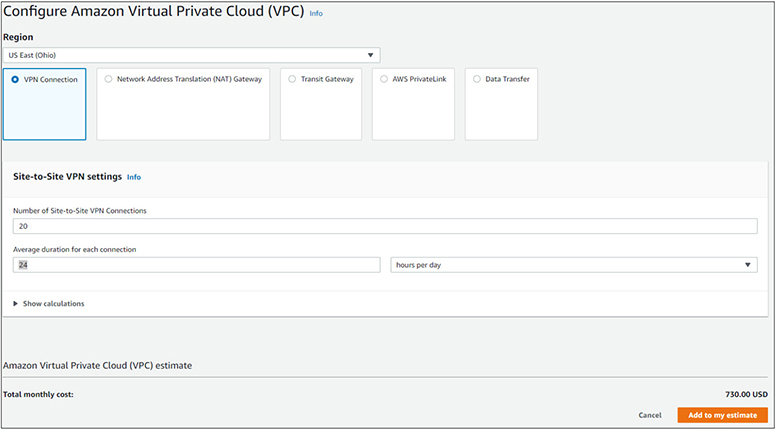This screenshot has height=430, width=776.
Task: Open the US East (Ohio) region dropdown
Action: pyautogui.click(x=190, y=55)
